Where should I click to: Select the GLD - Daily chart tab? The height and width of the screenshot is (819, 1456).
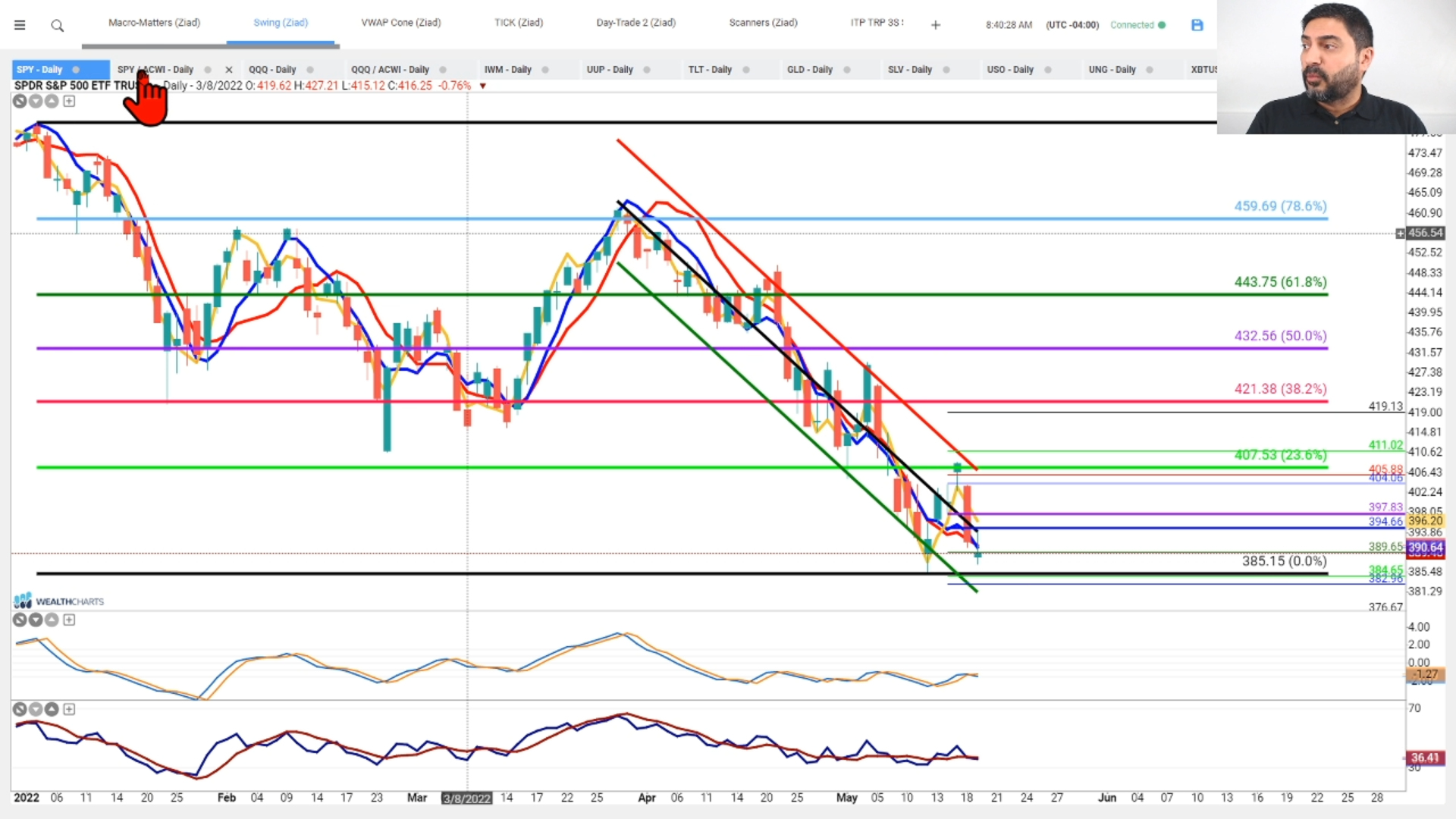[810, 70]
